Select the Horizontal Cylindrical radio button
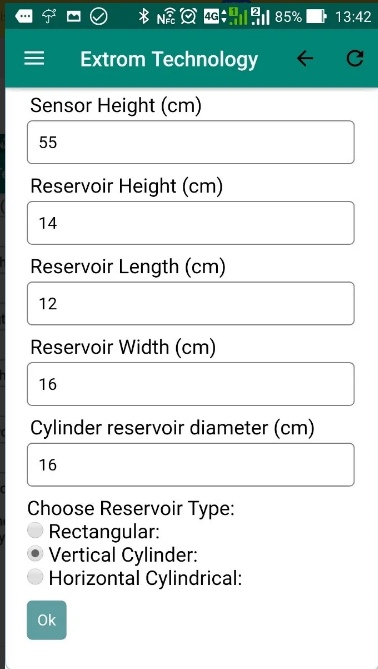 (35, 577)
